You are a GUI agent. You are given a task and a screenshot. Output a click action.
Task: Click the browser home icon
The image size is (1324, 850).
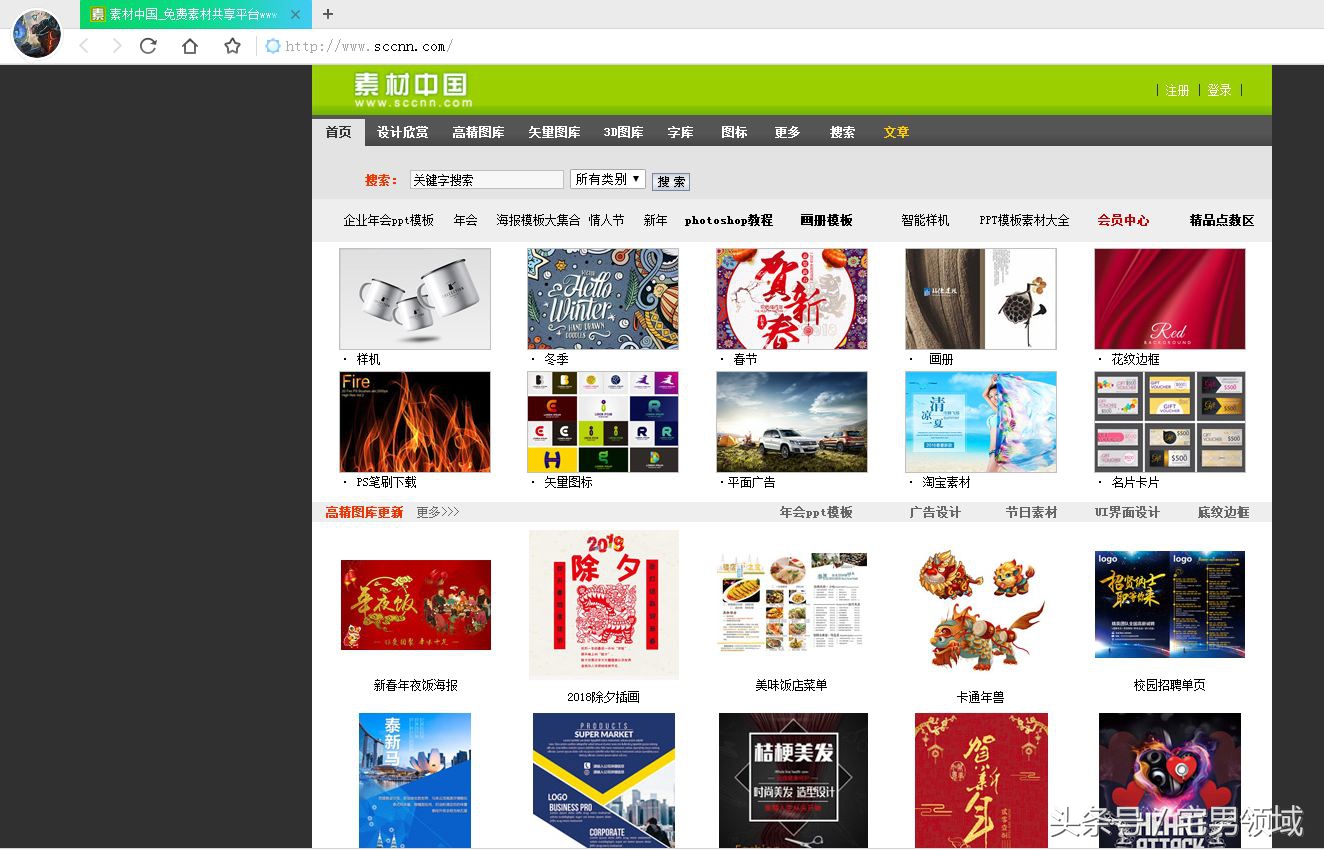[189, 45]
